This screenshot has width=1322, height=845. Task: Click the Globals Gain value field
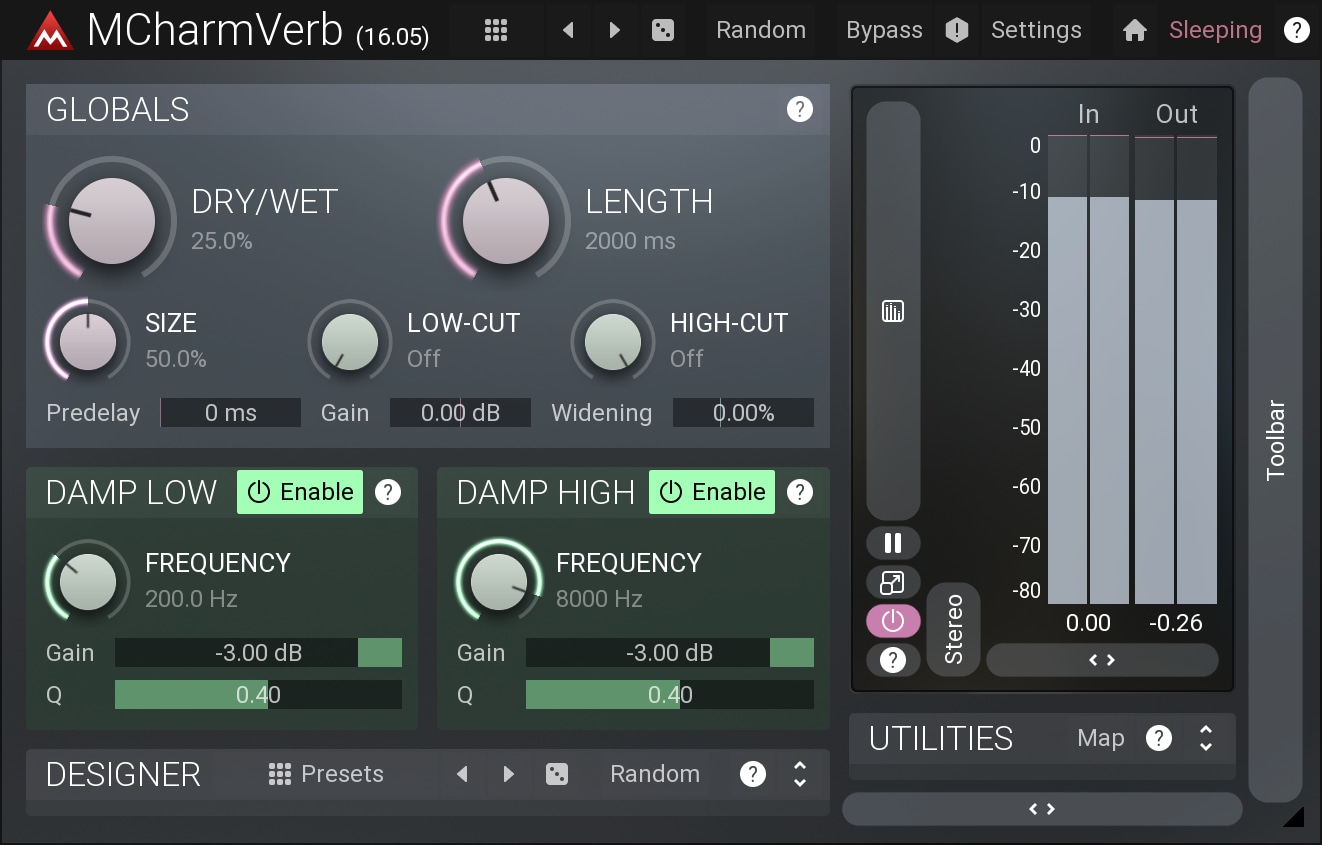460,413
